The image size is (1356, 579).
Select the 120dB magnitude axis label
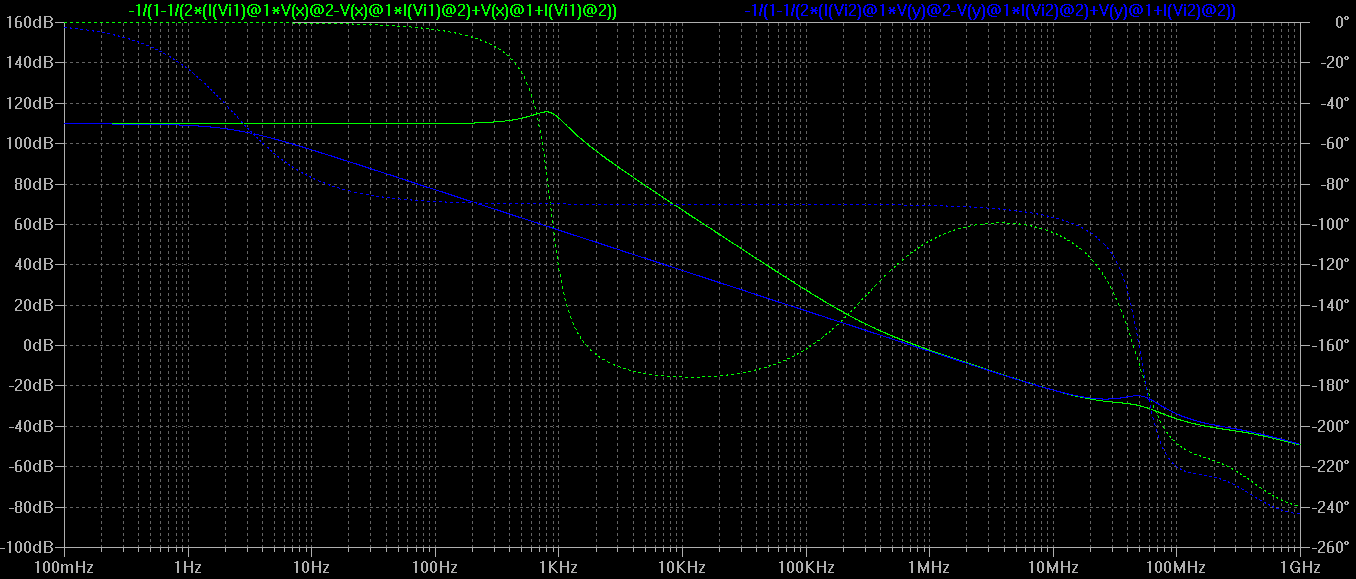(x=30, y=103)
